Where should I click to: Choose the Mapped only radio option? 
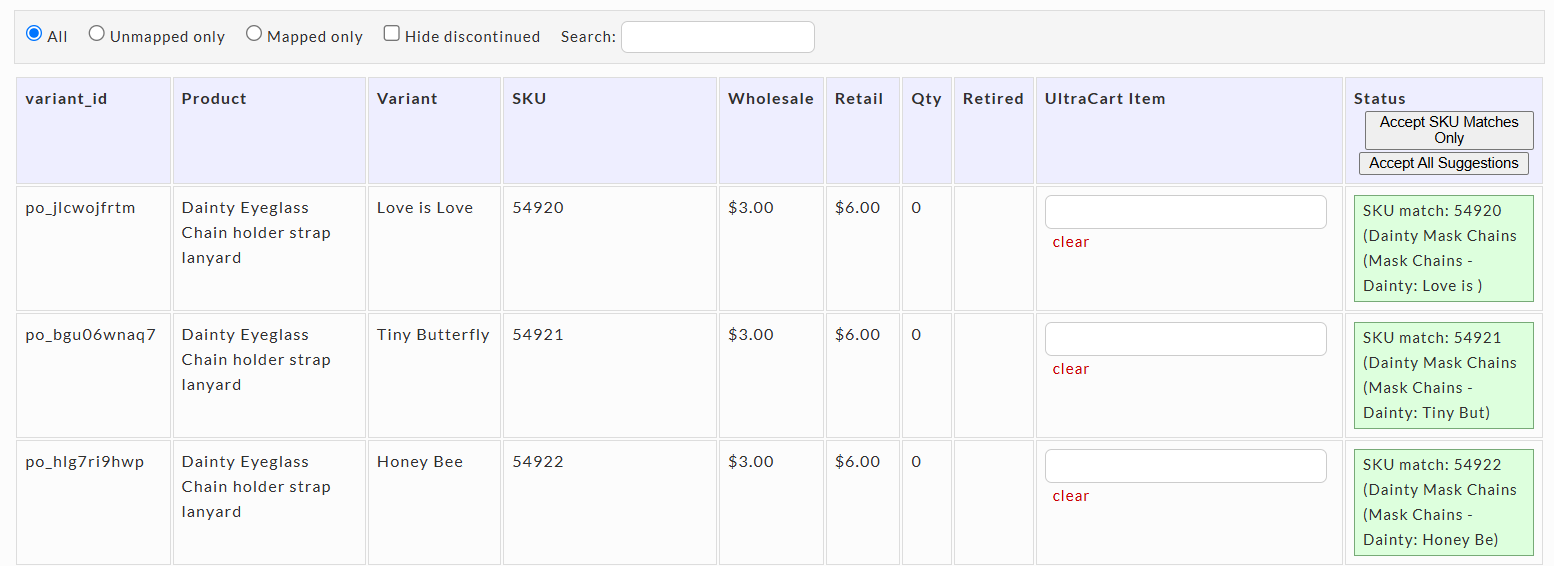[x=254, y=33]
